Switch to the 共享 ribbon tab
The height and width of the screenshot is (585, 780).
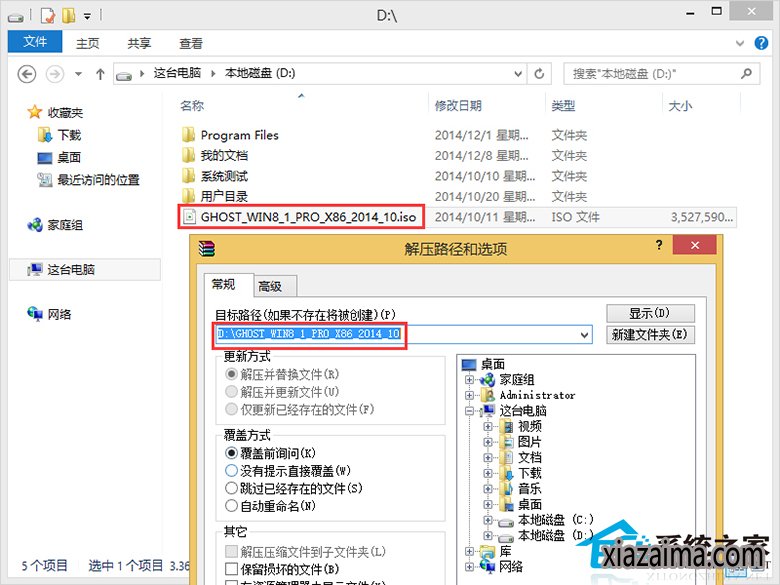(139, 44)
